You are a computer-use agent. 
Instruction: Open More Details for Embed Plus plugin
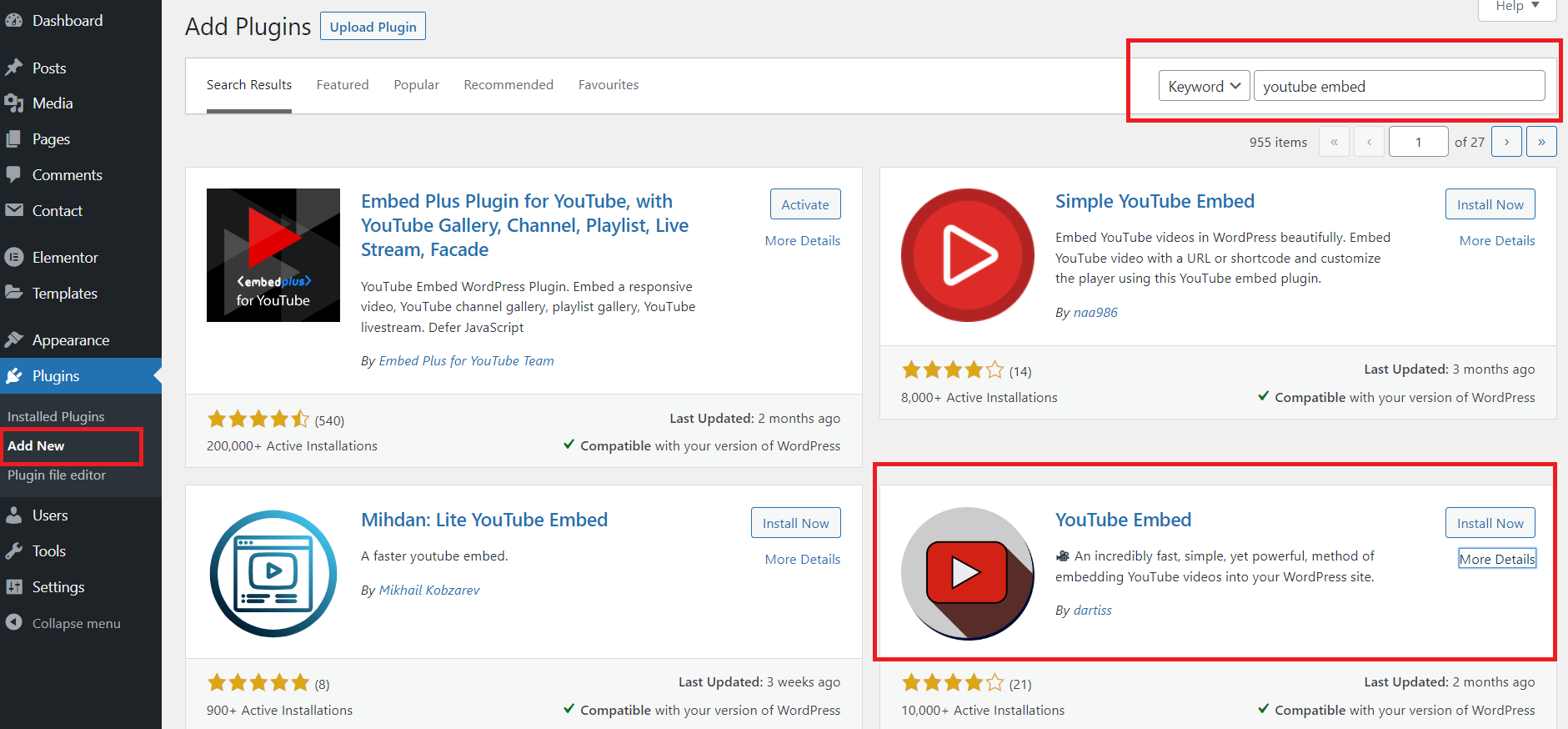(x=803, y=241)
